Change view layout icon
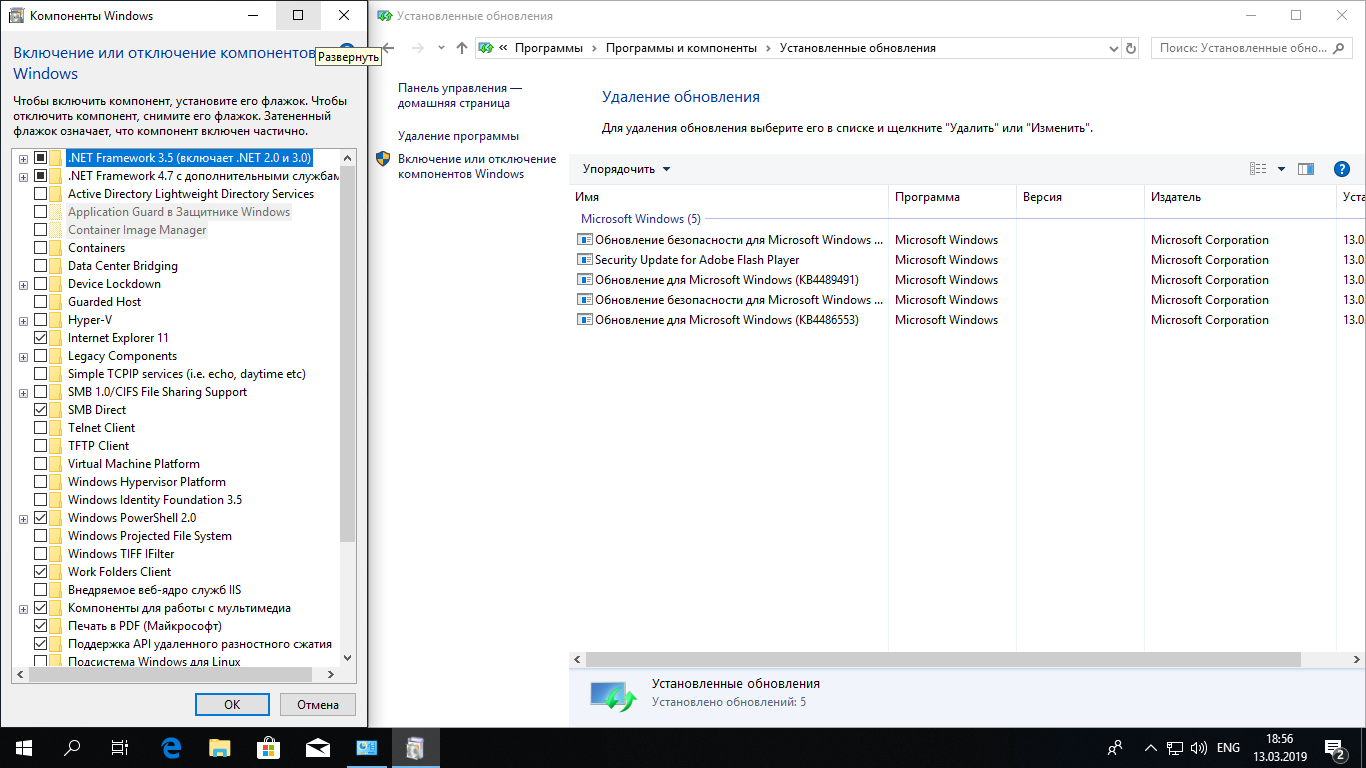This screenshot has width=1366, height=768. [x=1259, y=169]
